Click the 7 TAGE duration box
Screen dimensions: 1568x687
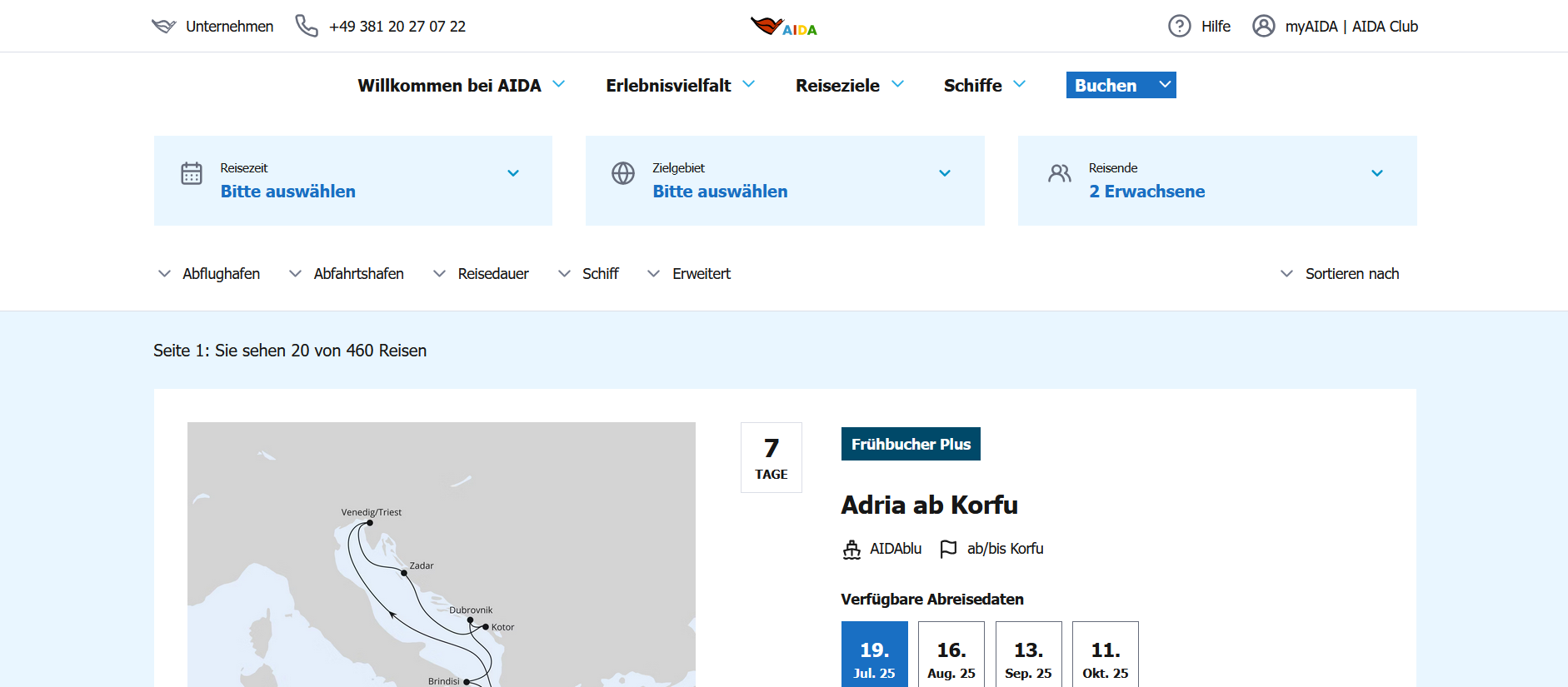pyautogui.click(x=772, y=457)
